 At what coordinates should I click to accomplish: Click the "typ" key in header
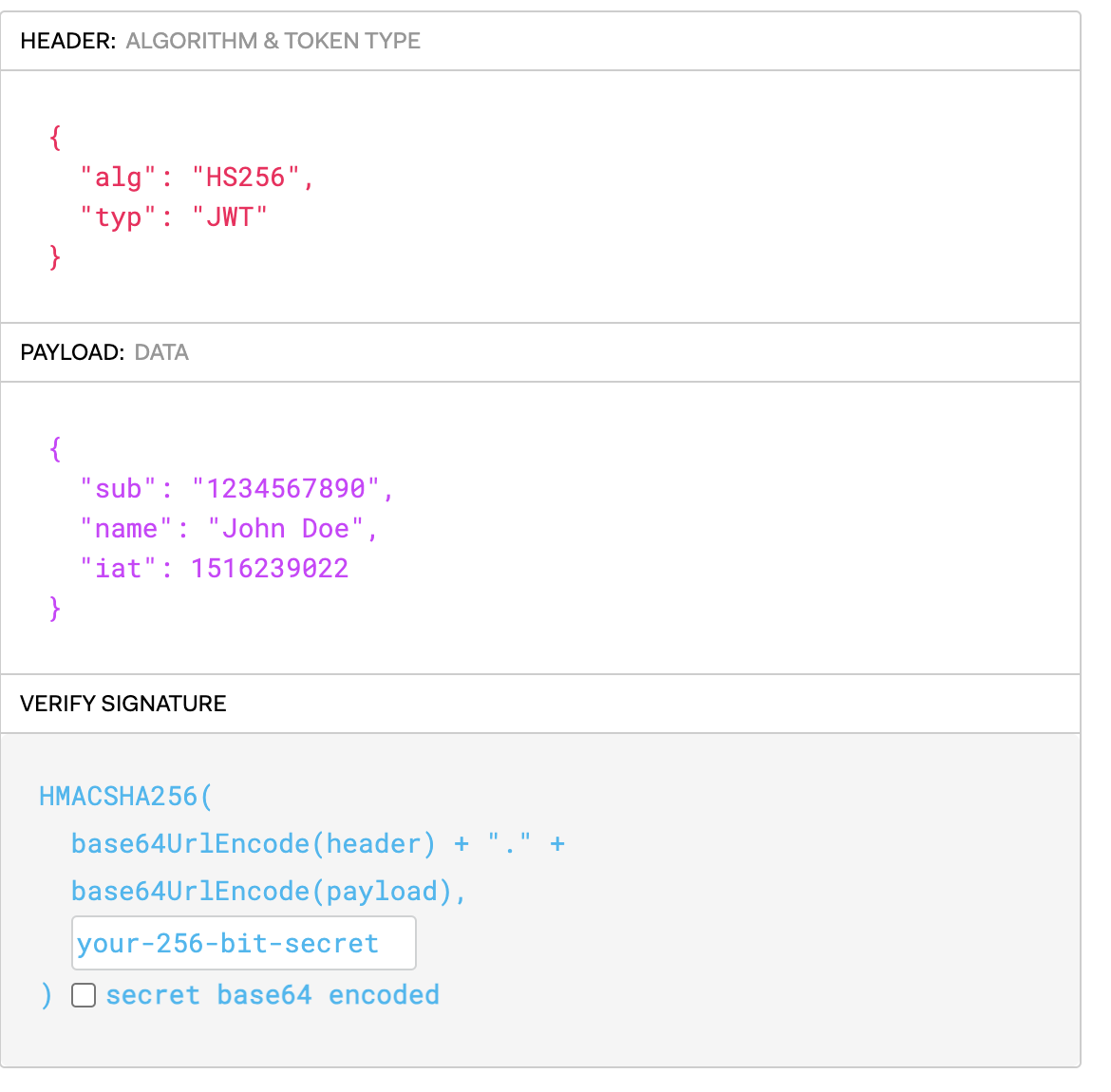pyautogui.click(x=118, y=217)
